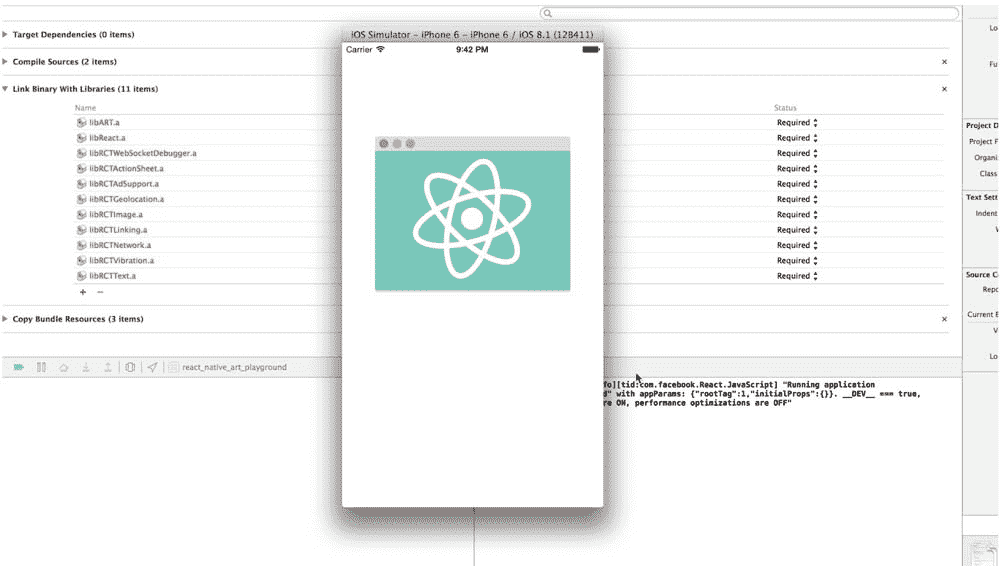Click the react_native_art_playground process label
The height and width of the screenshot is (566, 1000).
click(234, 367)
